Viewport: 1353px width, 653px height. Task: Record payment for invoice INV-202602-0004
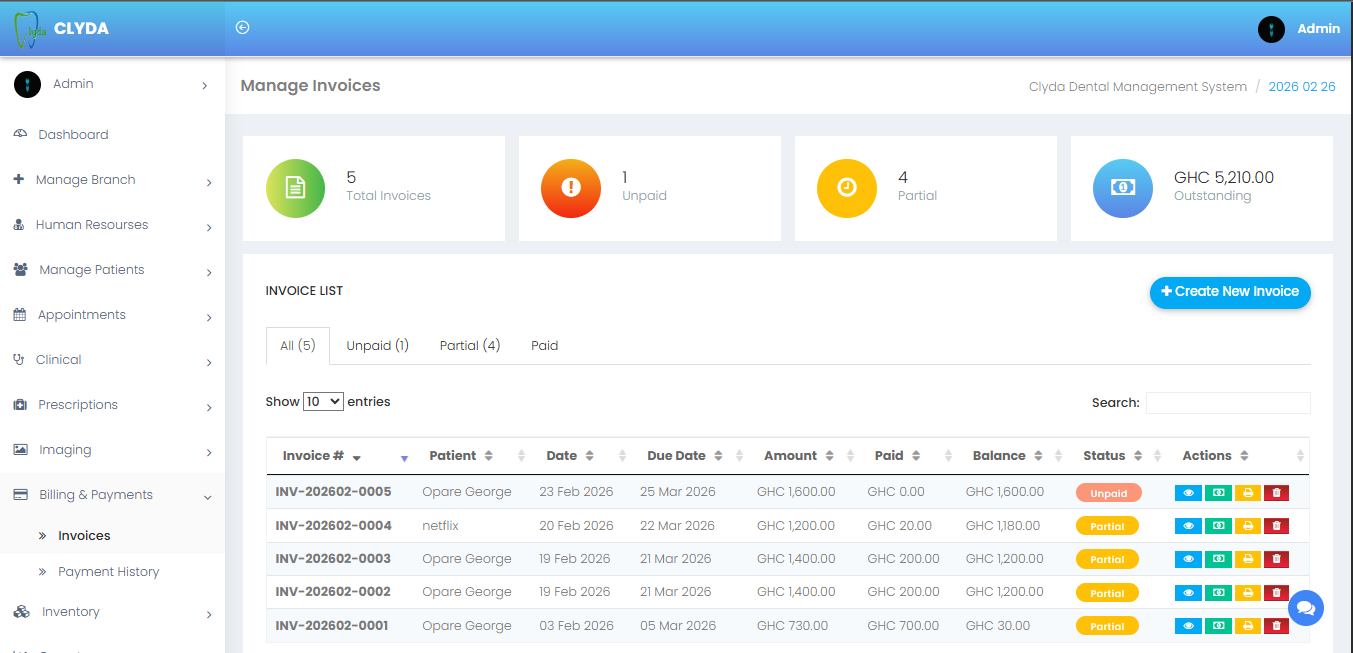coord(1218,526)
